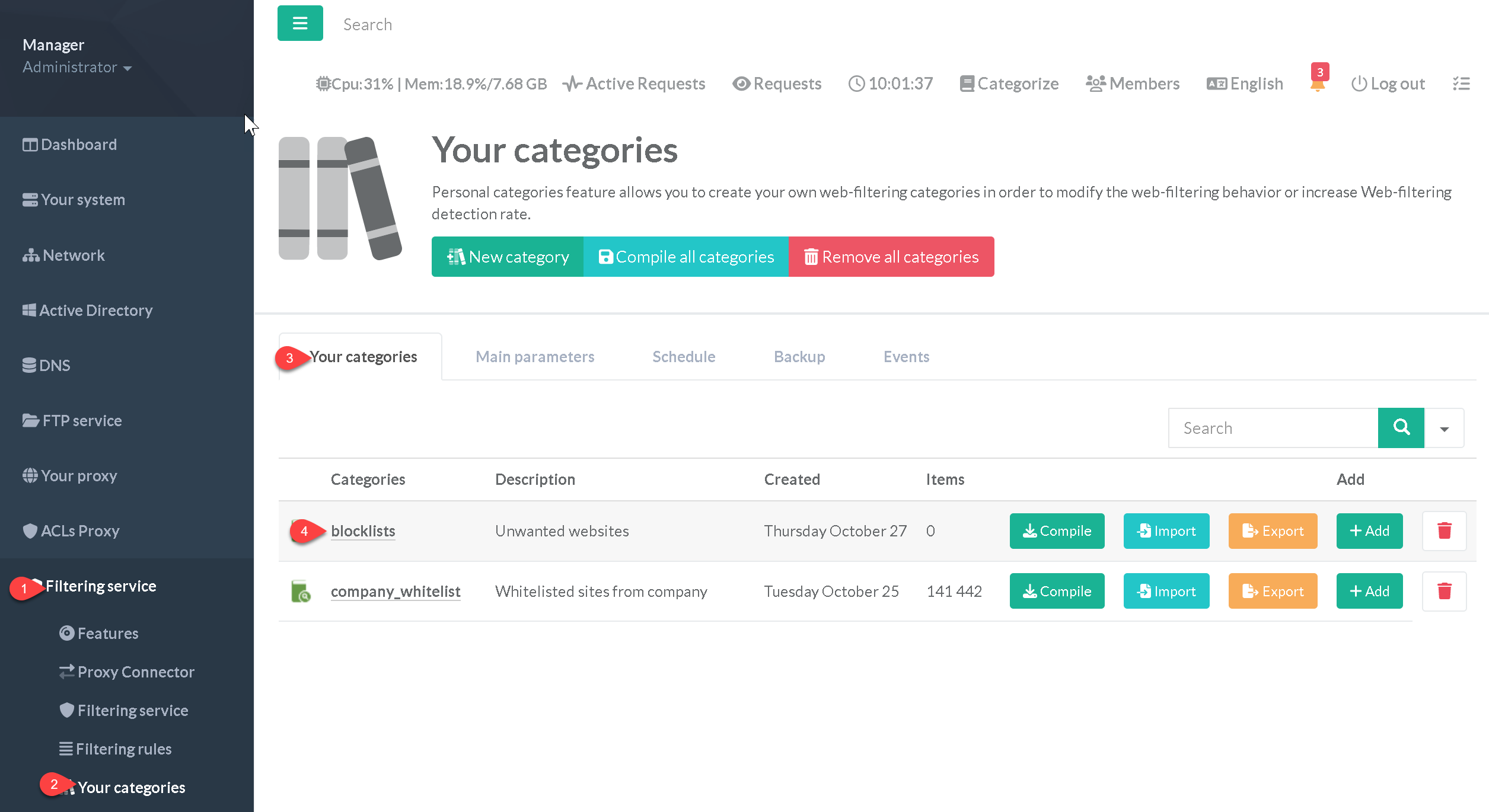Open the Members section in top bar

click(x=1133, y=84)
